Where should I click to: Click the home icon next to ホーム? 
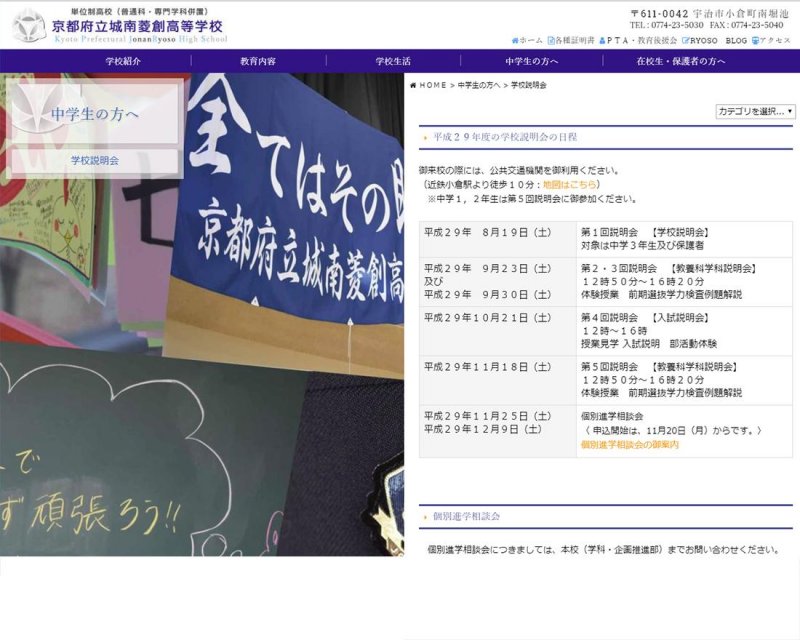coord(515,40)
